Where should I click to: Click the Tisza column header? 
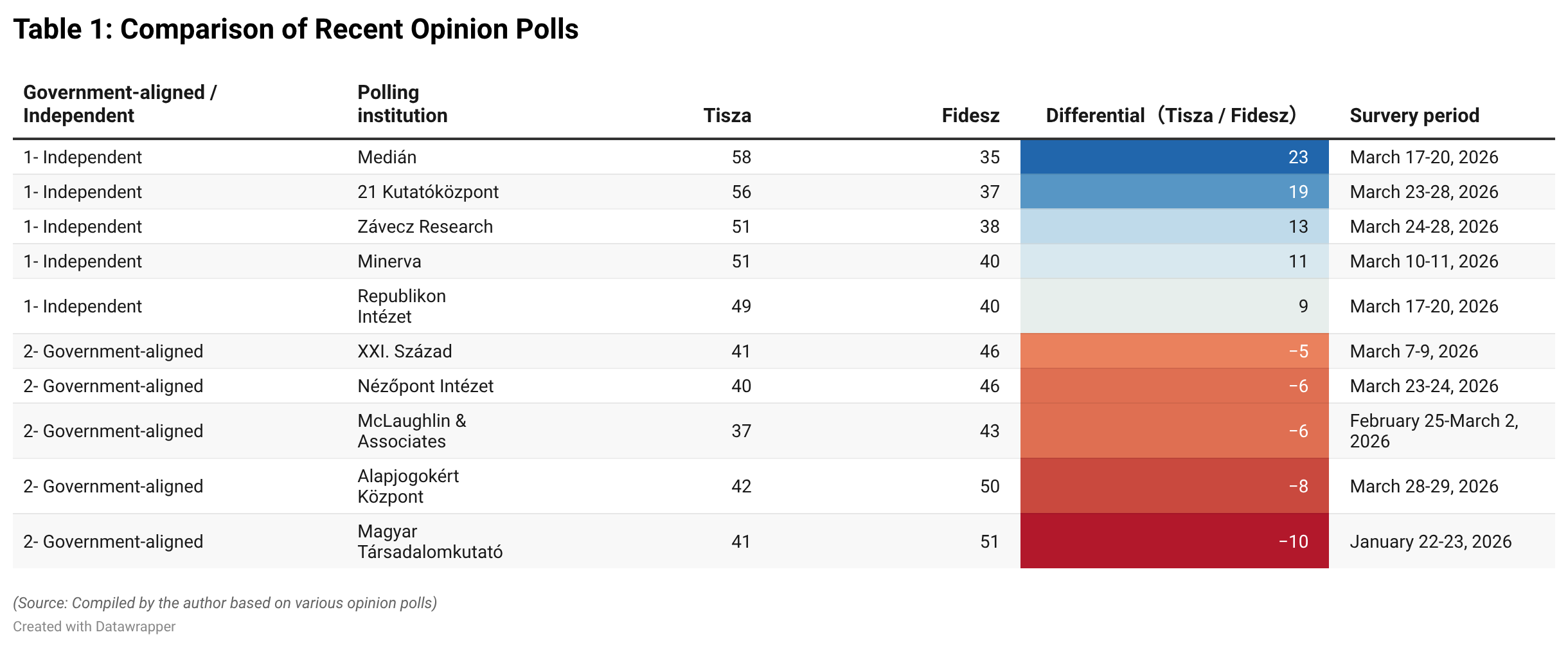tap(727, 116)
